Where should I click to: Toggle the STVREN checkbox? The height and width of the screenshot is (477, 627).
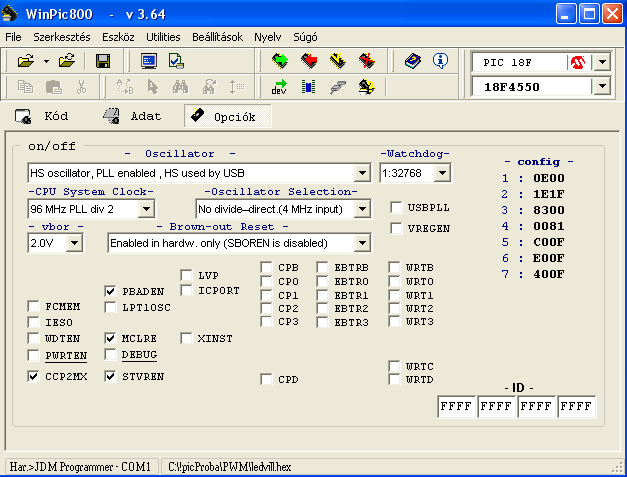(x=110, y=376)
